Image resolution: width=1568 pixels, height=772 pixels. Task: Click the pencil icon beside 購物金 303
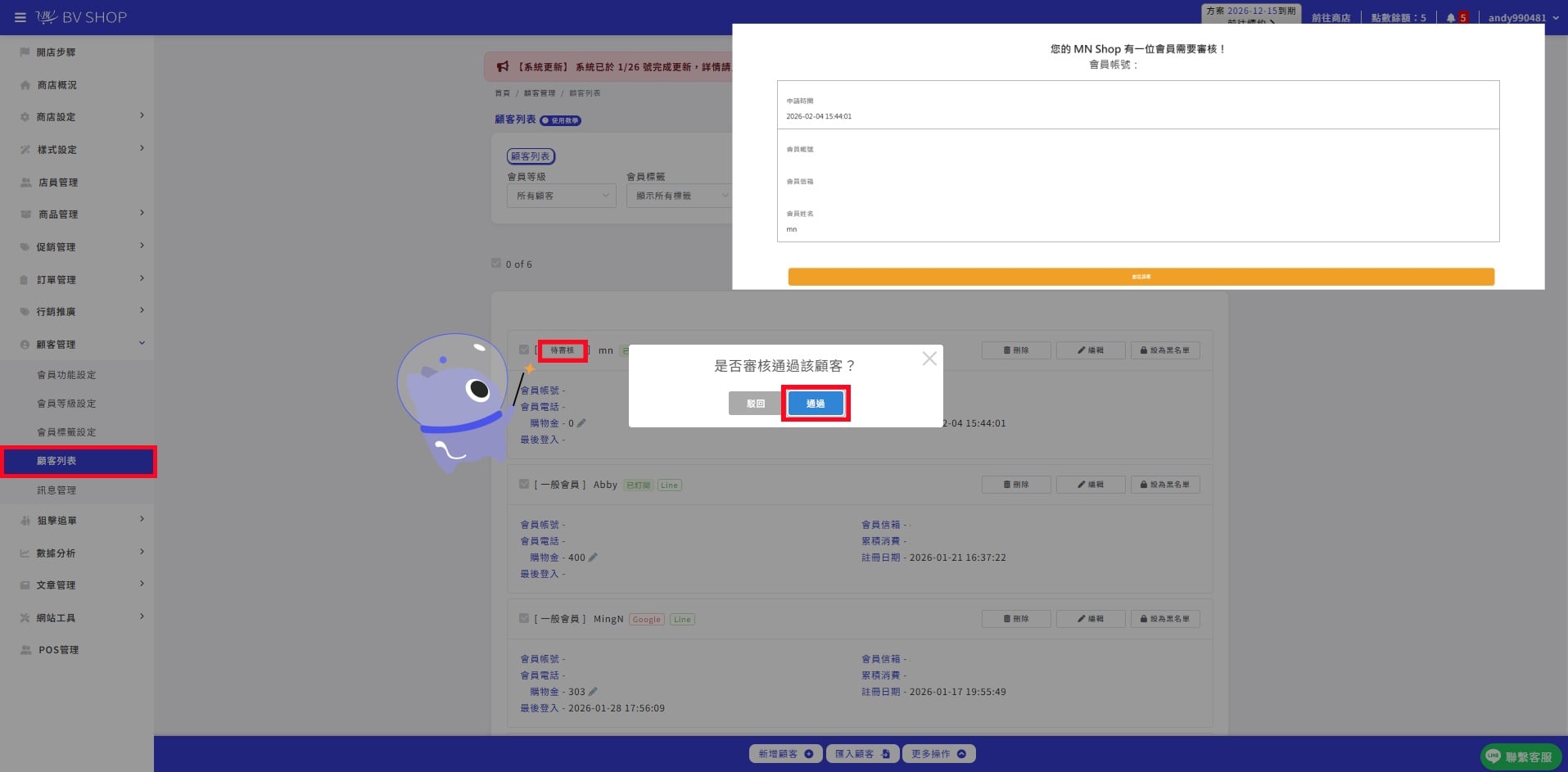click(x=593, y=692)
